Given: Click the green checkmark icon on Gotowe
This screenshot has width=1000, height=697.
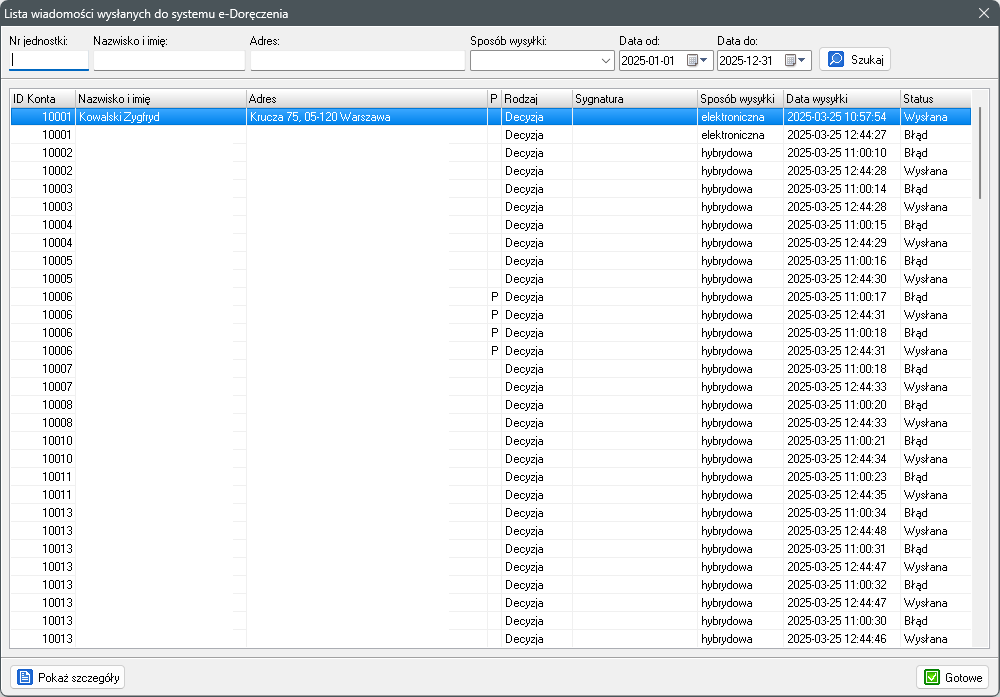Looking at the screenshot, I should 932,678.
